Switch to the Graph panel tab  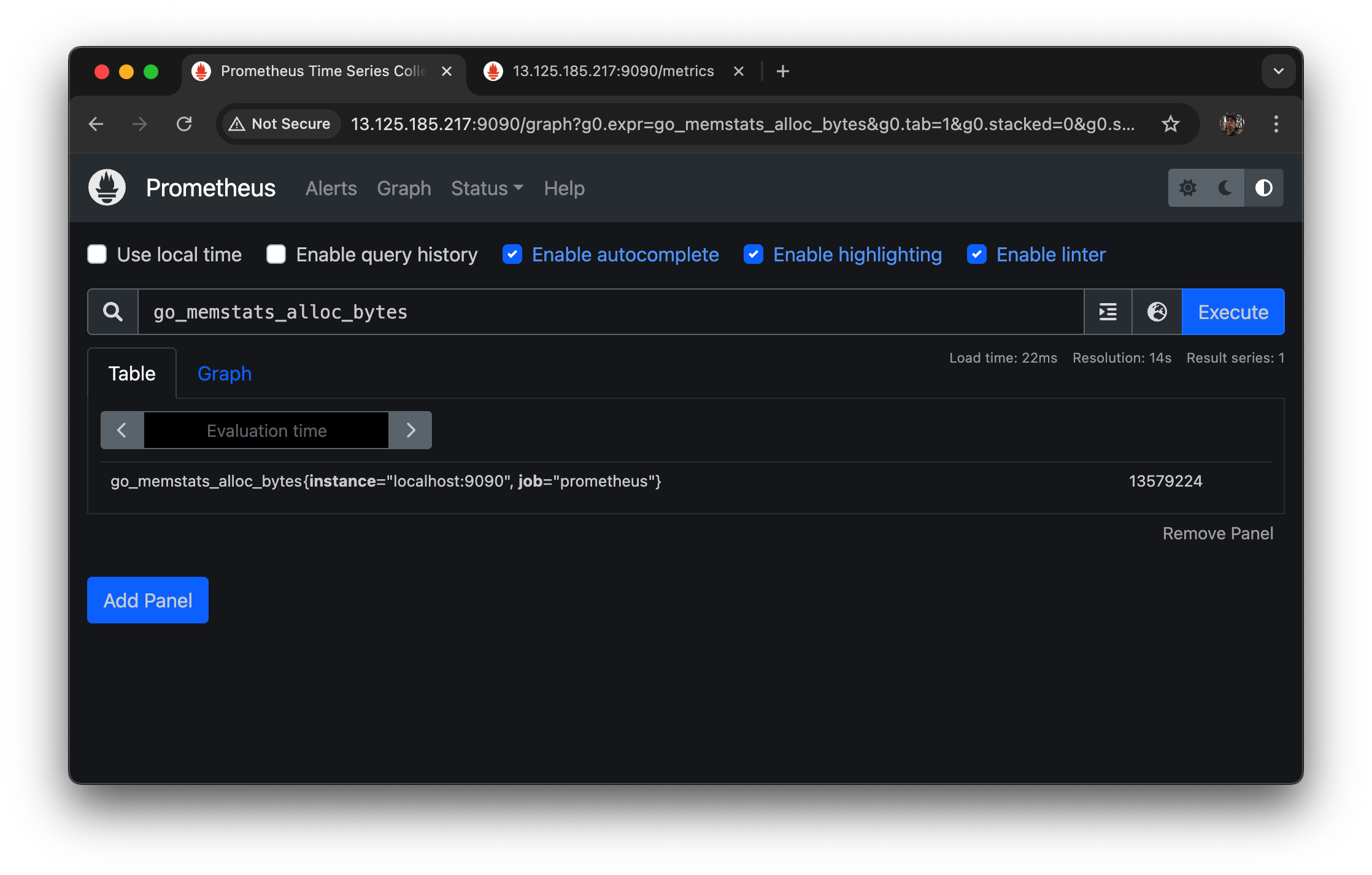click(x=225, y=374)
